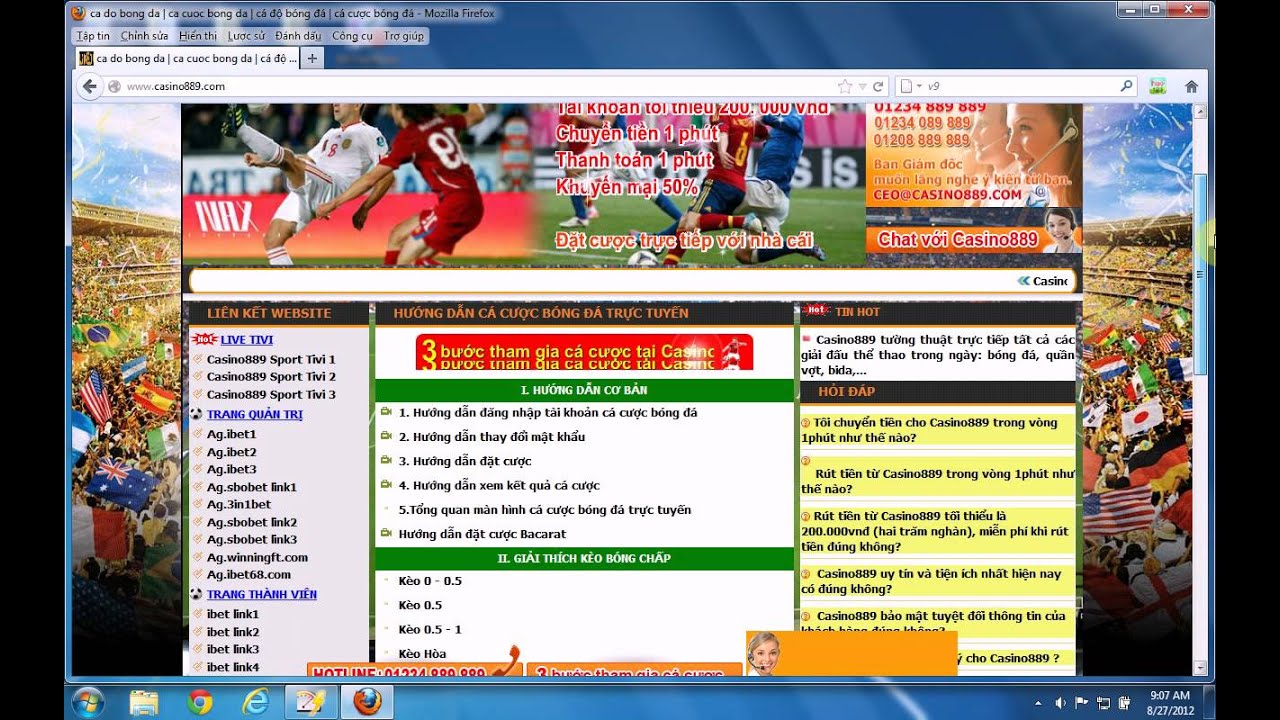This screenshot has height=720, width=1280.
Task: Open Casino889 Sport Tivi 2 link
Action: pyautogui.click(x=271, y=377)
